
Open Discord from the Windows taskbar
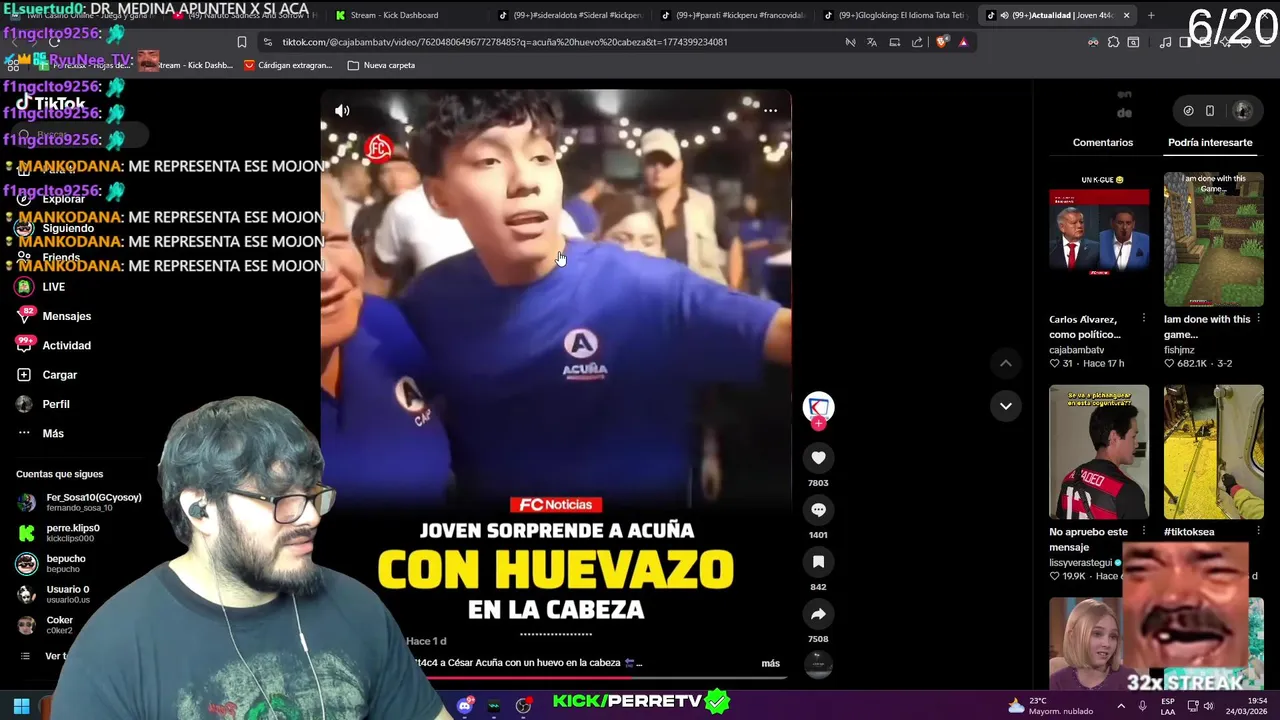464,706
